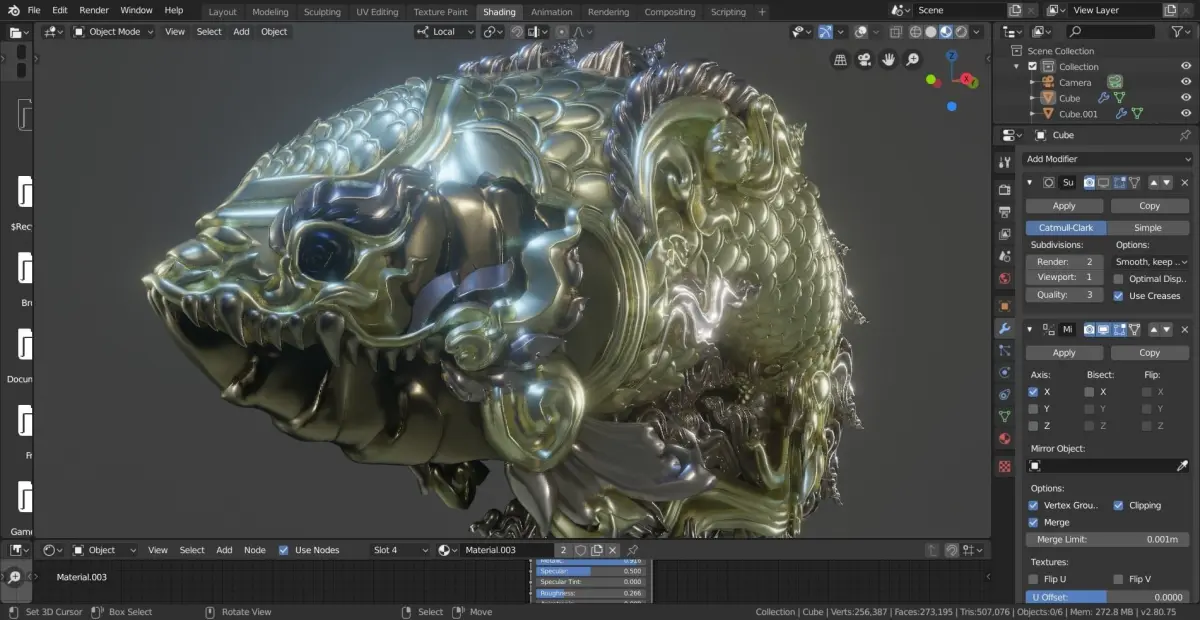Disable the Use Nodes checkbox
Image resolution: width=1200 pixels, height=620 pixels.
tap(284, 550)
